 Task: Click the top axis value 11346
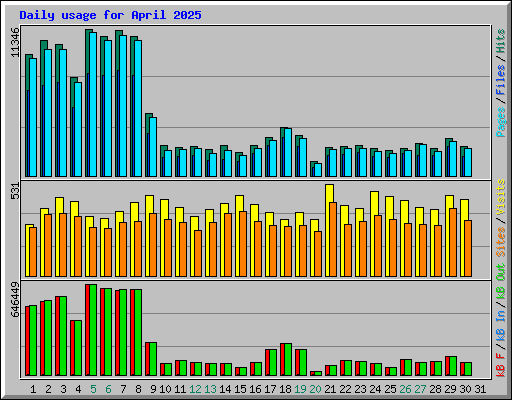(15, 42)
